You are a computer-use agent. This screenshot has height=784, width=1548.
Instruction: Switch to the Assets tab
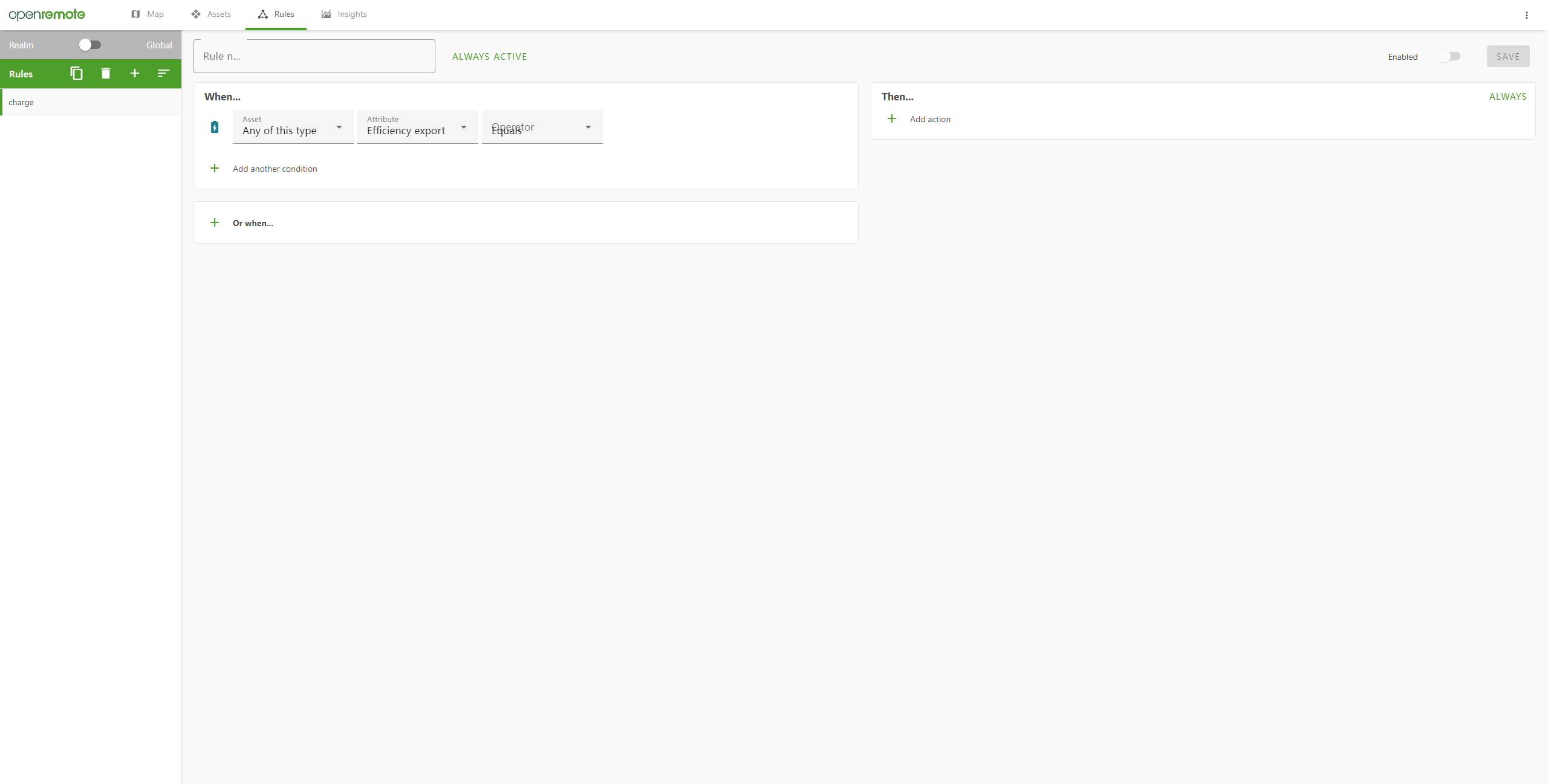click(211, 15)
